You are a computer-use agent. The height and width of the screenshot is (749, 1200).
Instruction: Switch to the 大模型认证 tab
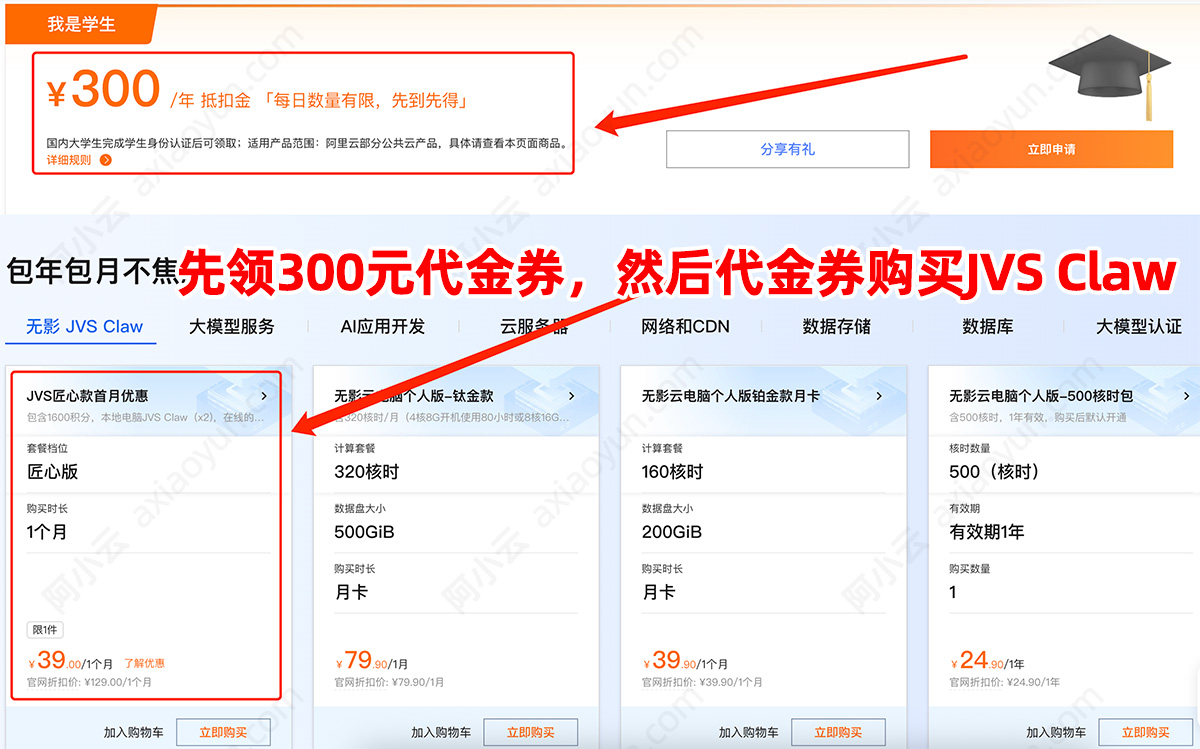1139,327
